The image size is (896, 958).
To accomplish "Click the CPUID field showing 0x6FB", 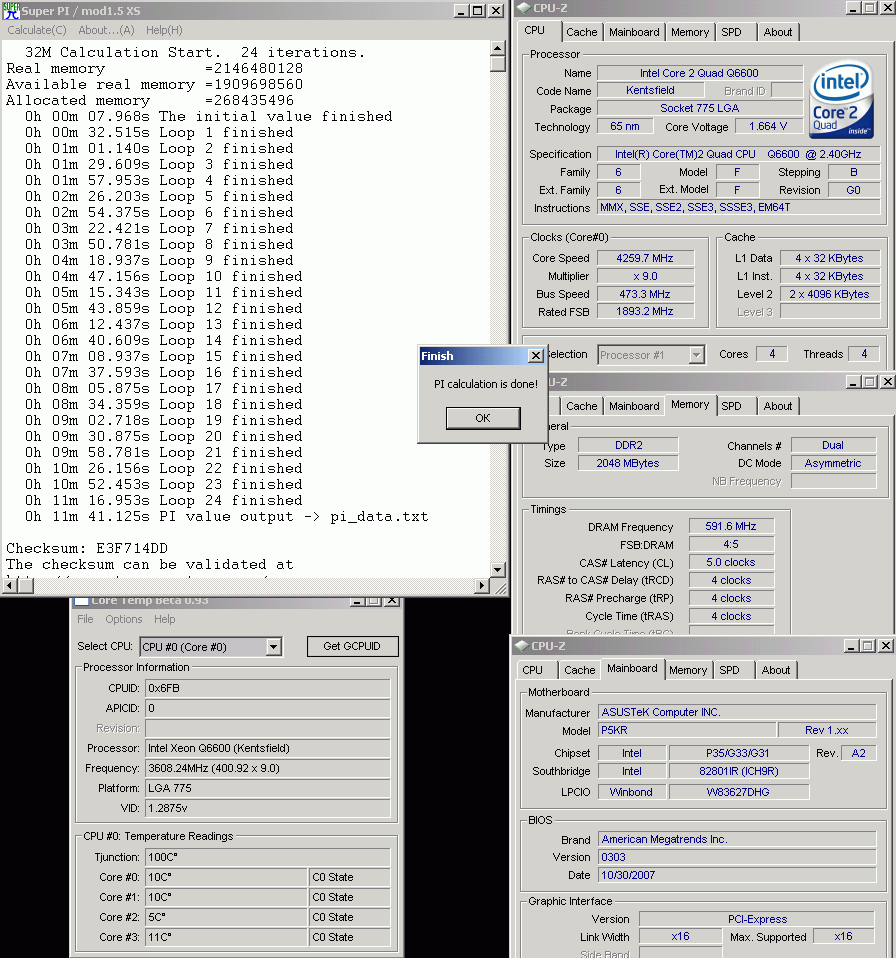I will (x=268, y=688).
